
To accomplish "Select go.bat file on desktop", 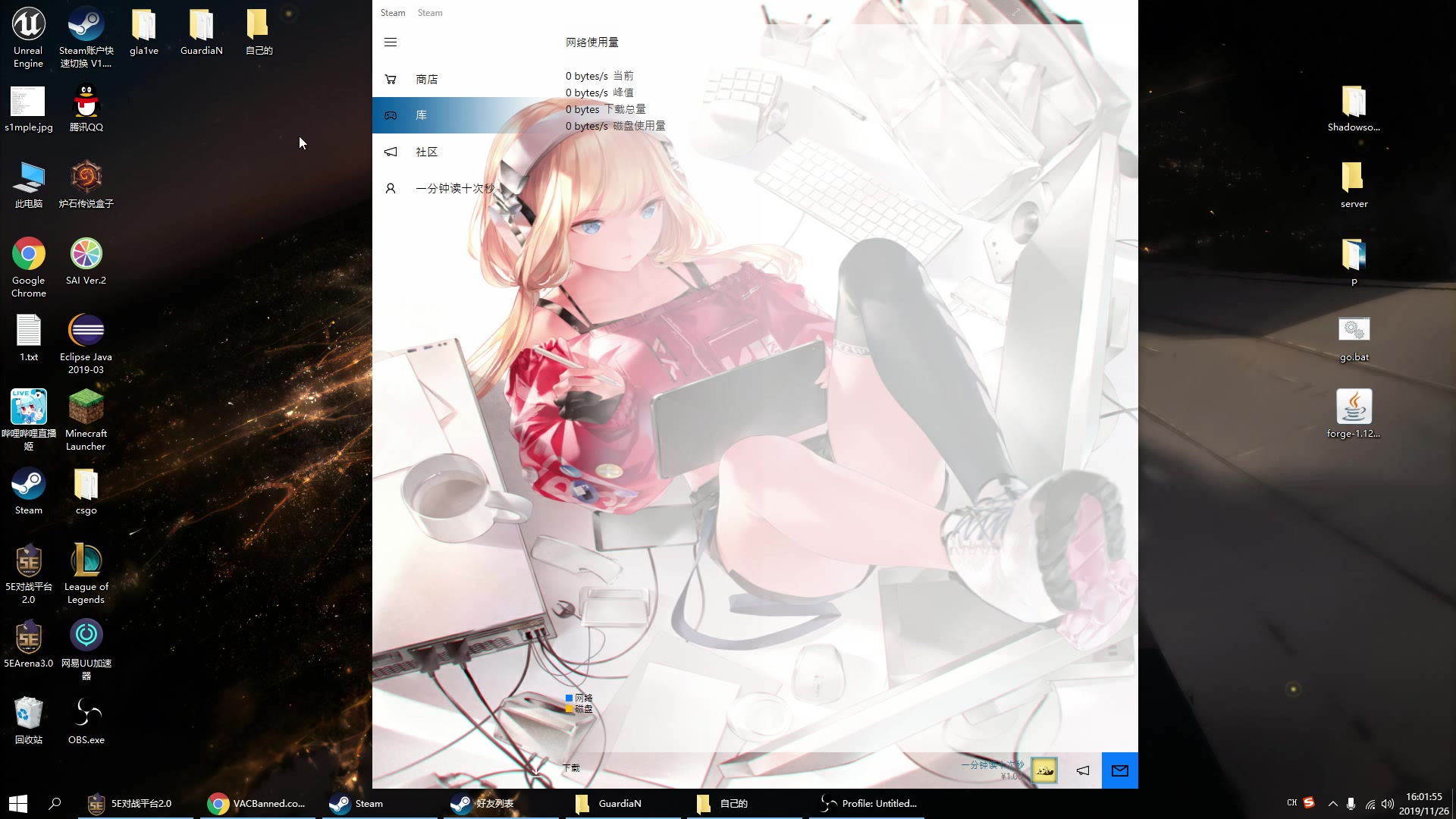I will 1354,338.
